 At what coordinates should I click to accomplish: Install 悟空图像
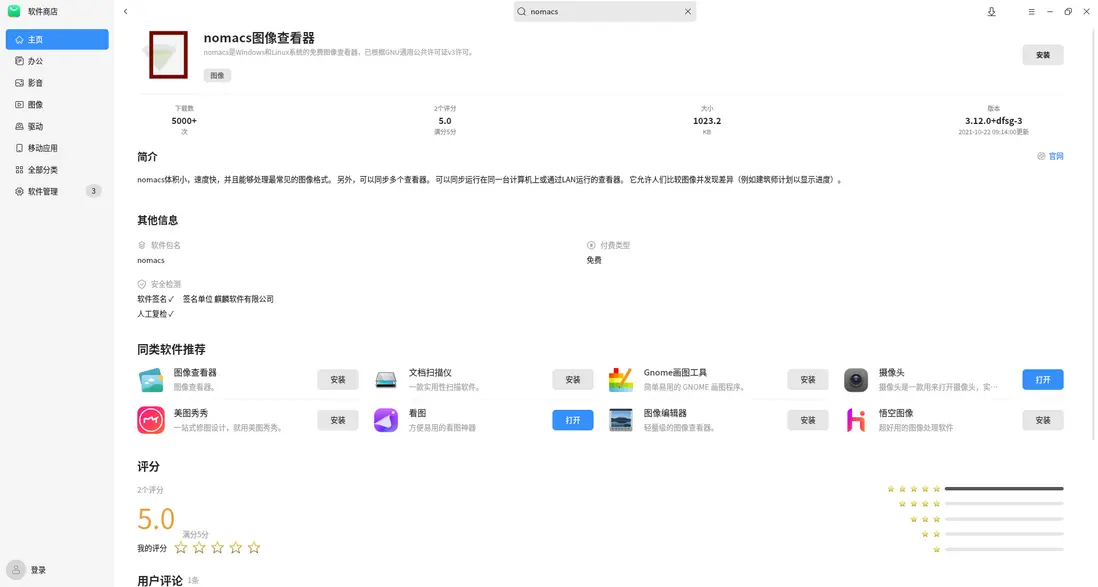pos(1043,420)
